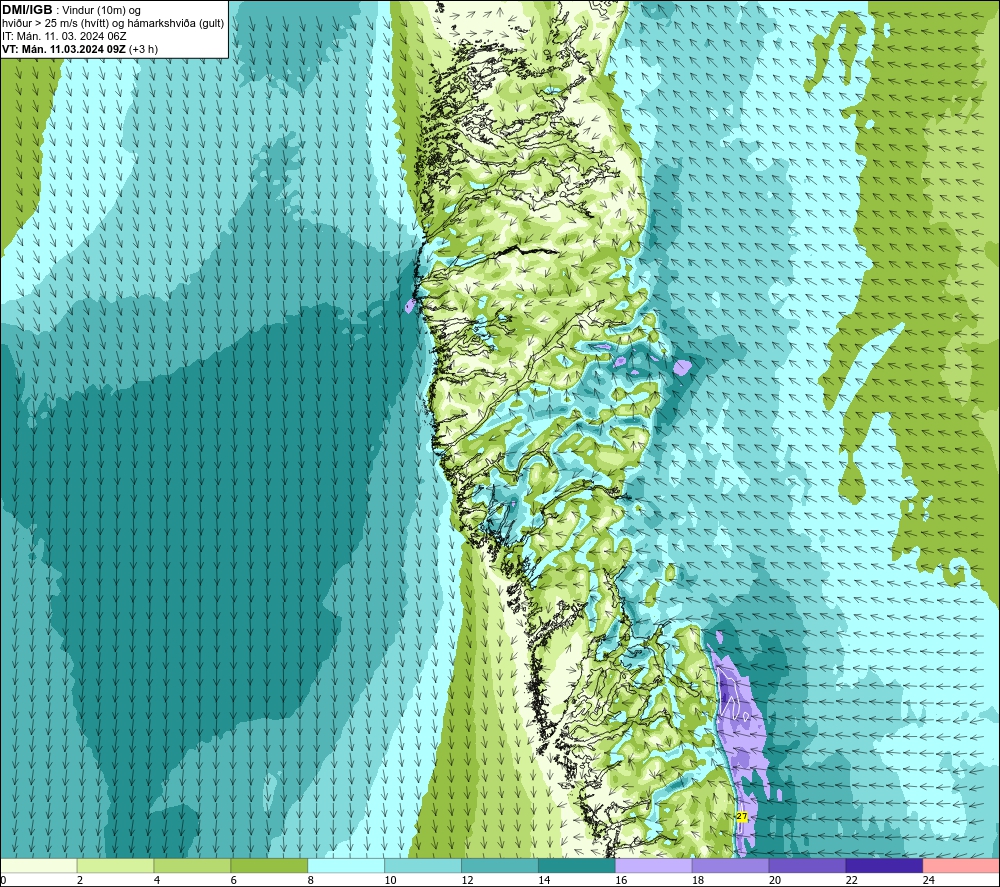1000x887 pixels.
Task: Click the 'DMI/IGB' title text
Action: (x=27, y=10)
